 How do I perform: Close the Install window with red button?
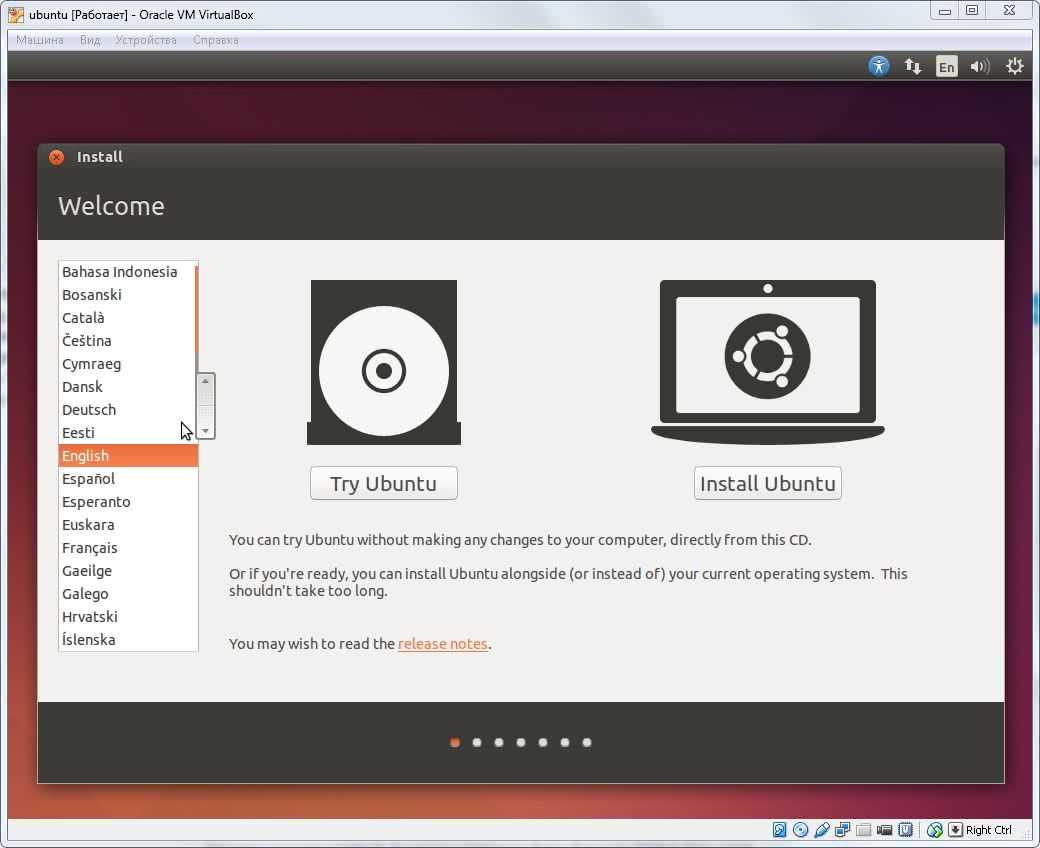pos(57,157)
